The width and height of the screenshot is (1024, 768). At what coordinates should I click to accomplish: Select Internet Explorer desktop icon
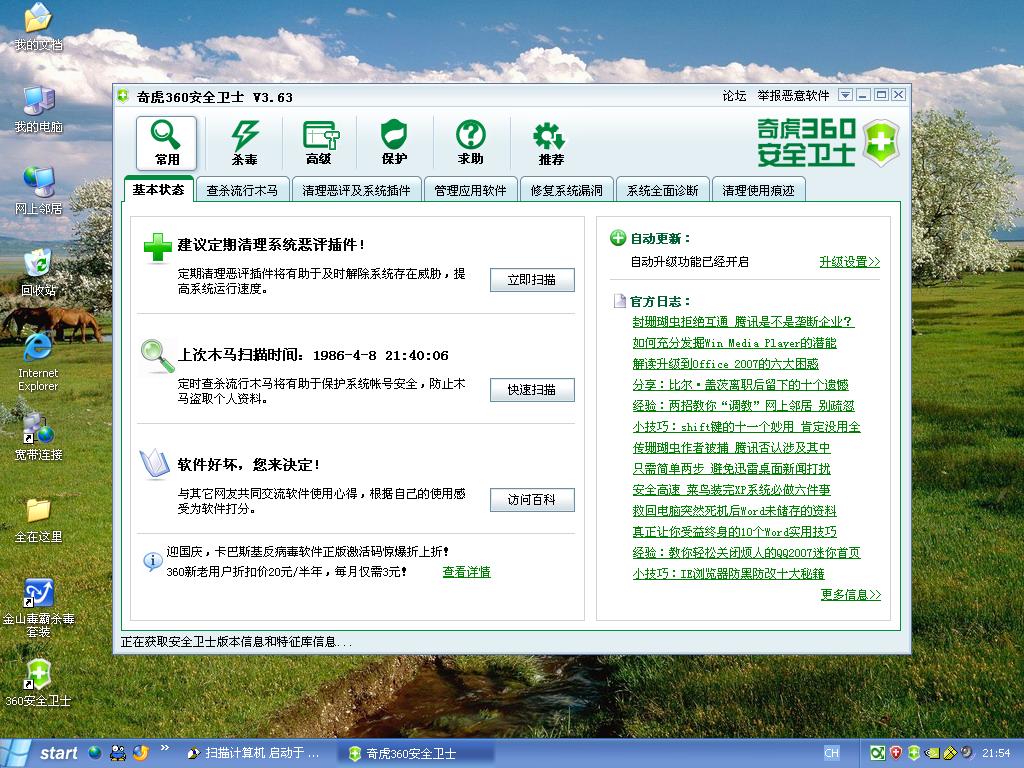[x=38, y=362]
